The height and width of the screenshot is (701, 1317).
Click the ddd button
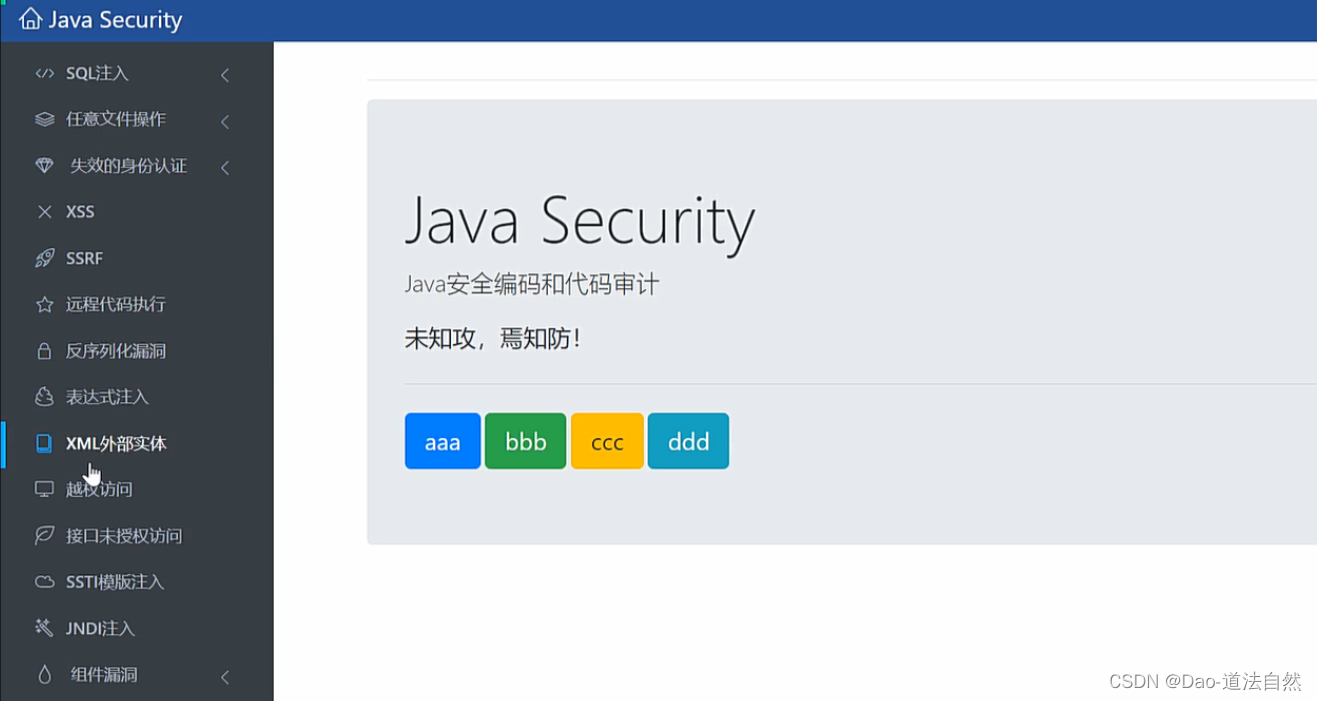688,440
